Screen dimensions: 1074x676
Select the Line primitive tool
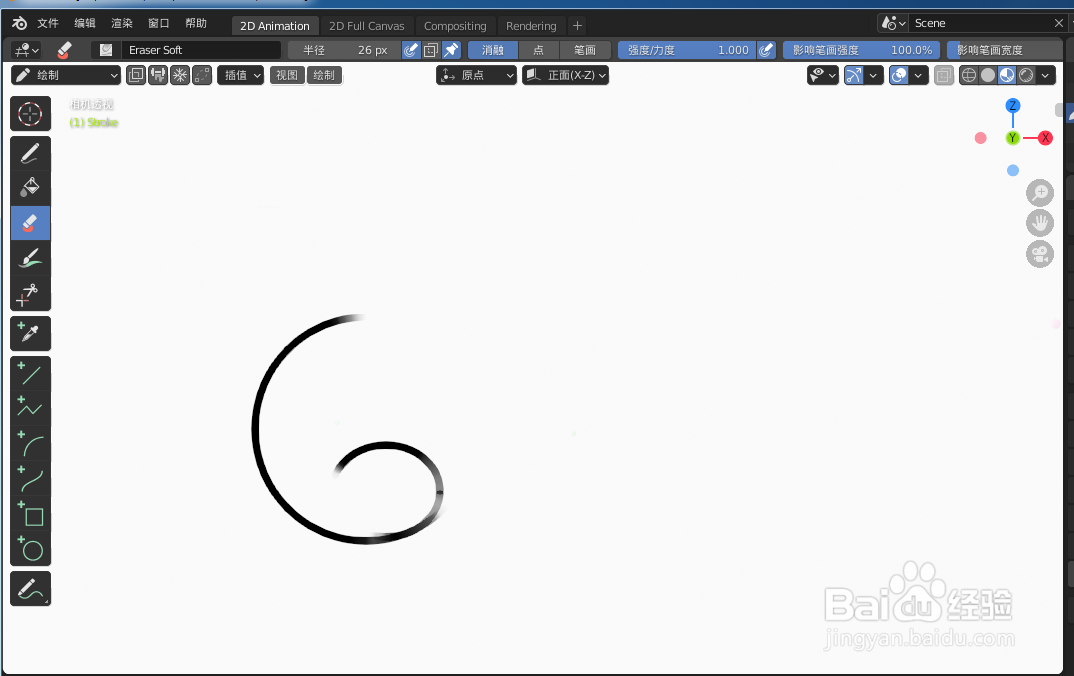[30, 374]
